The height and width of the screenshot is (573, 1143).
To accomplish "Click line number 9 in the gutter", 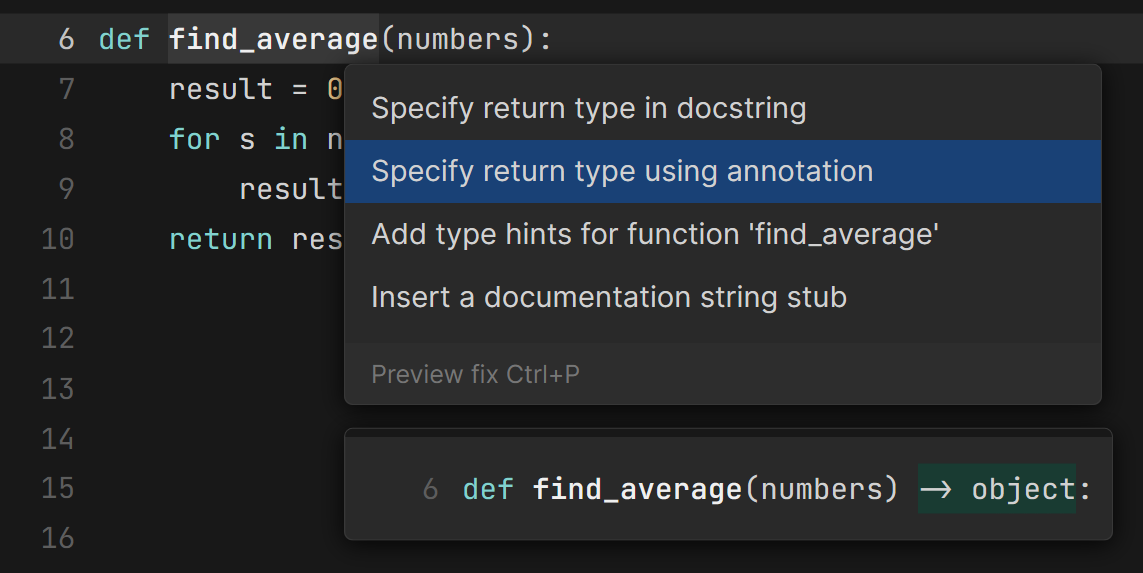I will coord(66,189).
